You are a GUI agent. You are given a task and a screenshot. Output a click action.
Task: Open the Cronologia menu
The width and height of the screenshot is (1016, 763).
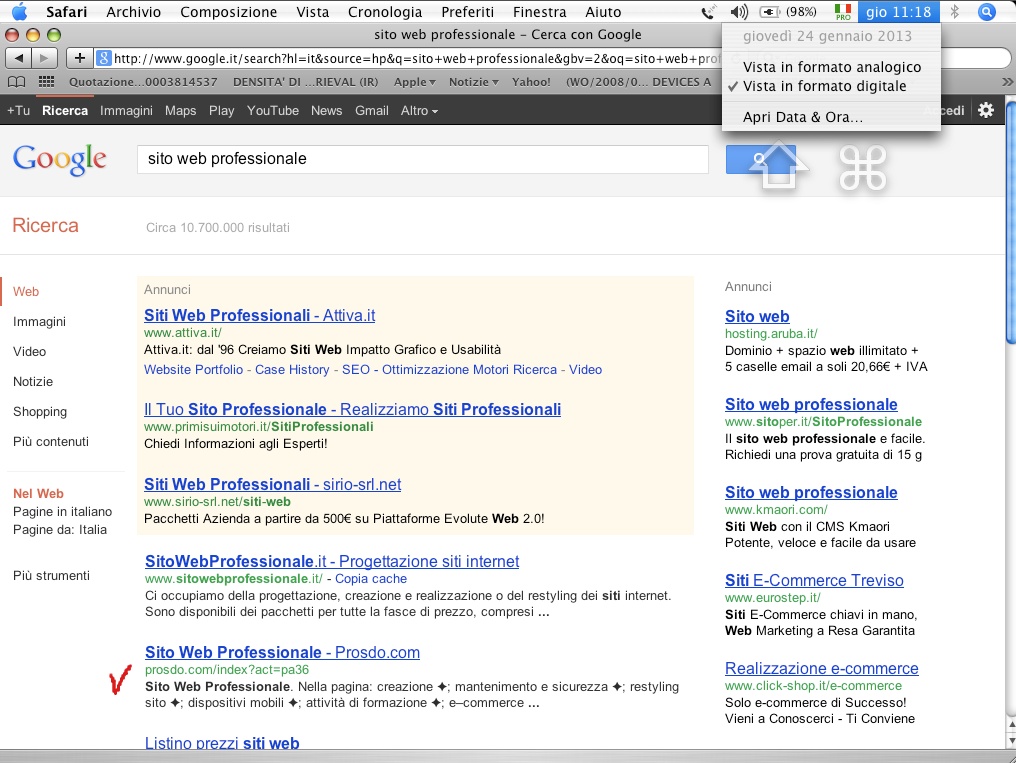point(385,12)
